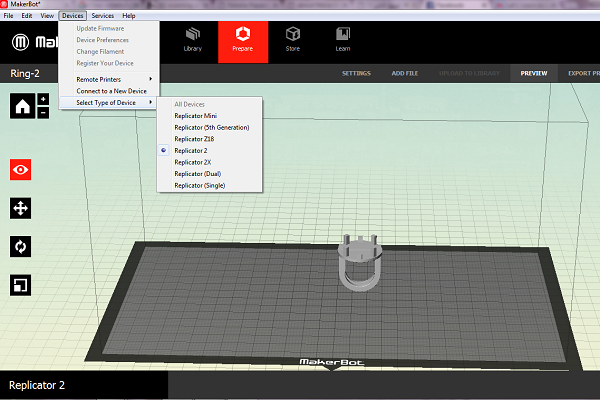Click Change Filament menu entry
Screen dimensions: 600x400
[x=109, y=52]
